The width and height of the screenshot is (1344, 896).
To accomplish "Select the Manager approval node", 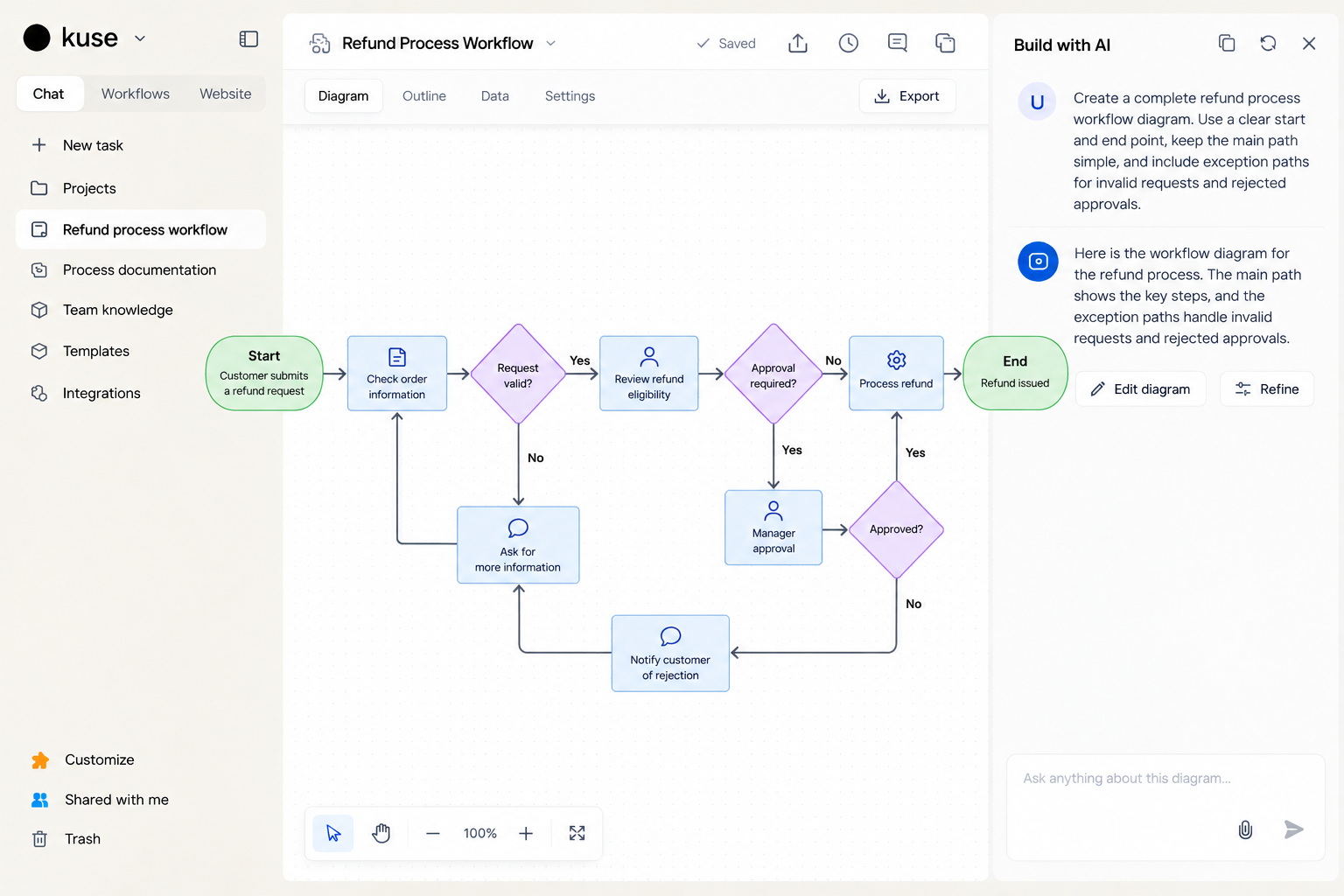I will coord(773,528).
